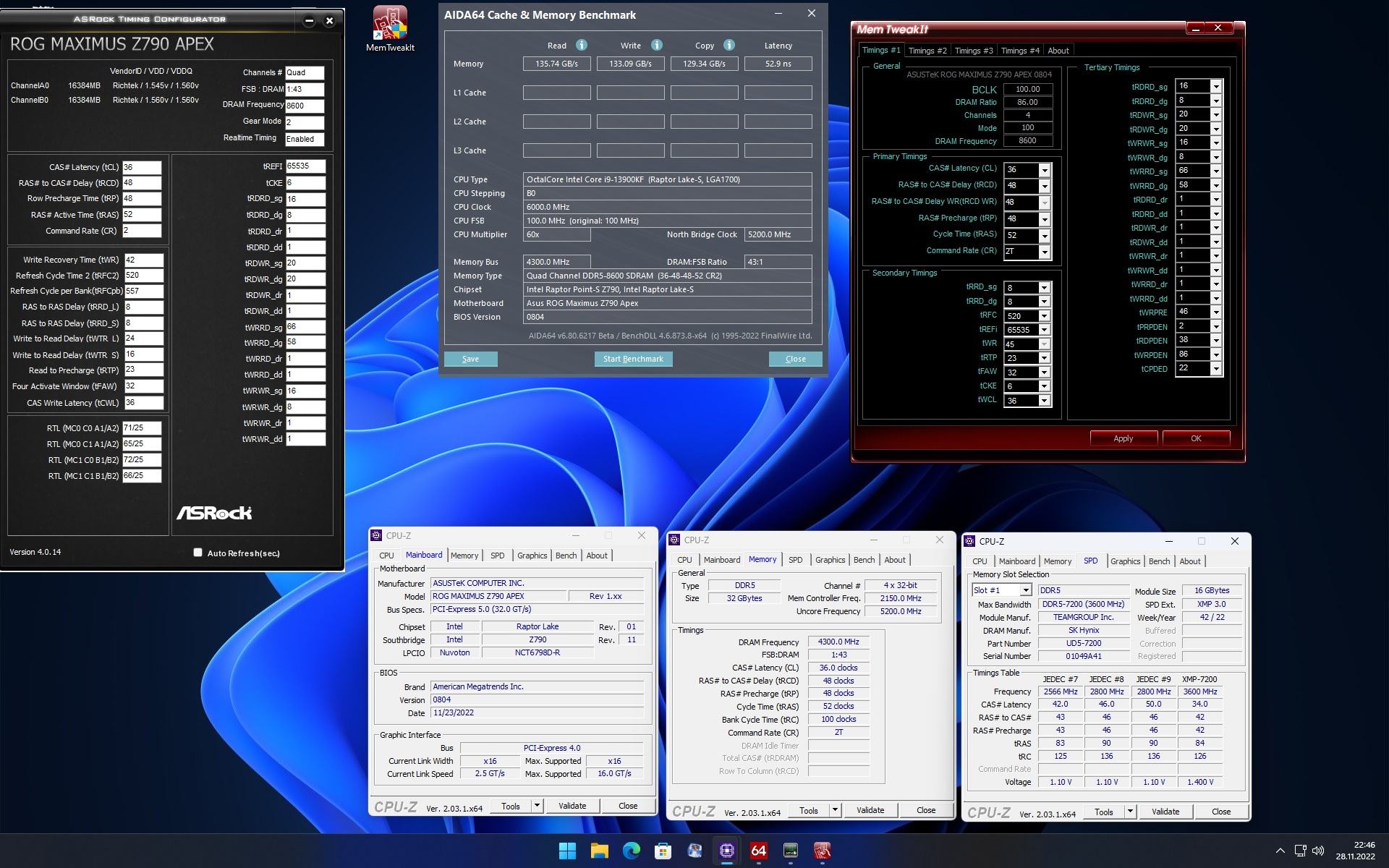Show hidden system tray icons
The image size is (1389, 868).
pyautogui.click(x=1280, y=851)
